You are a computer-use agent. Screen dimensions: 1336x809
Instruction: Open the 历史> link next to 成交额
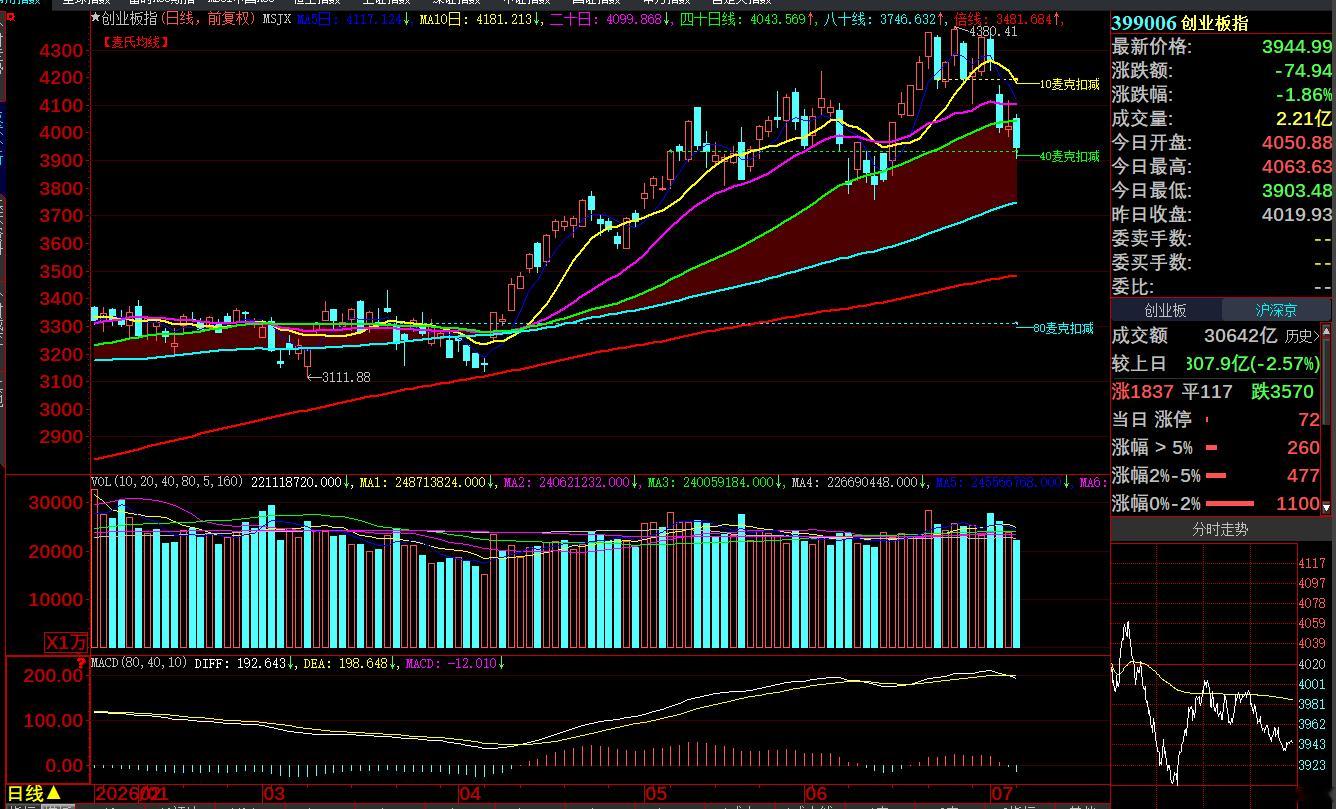[x=1302, y=337]
